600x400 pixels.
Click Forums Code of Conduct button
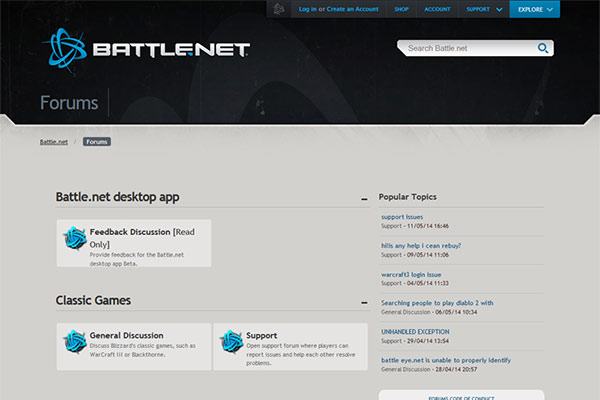[x=461, y=396]
